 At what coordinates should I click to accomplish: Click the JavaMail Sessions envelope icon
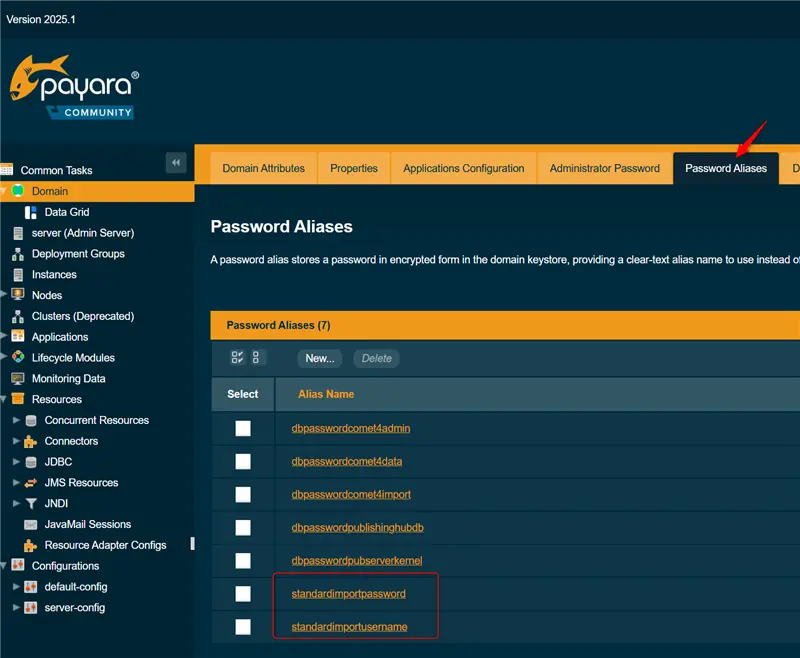(x=31, y=524)
